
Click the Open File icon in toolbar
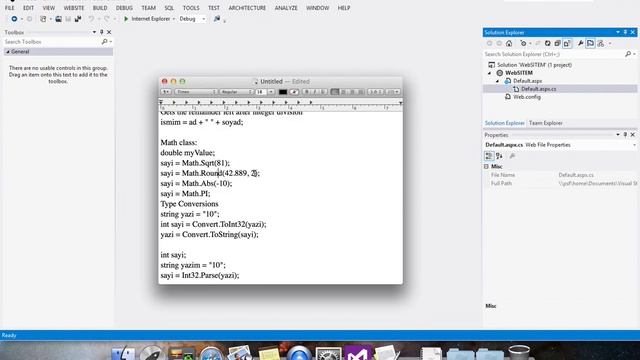coord(58,19)
